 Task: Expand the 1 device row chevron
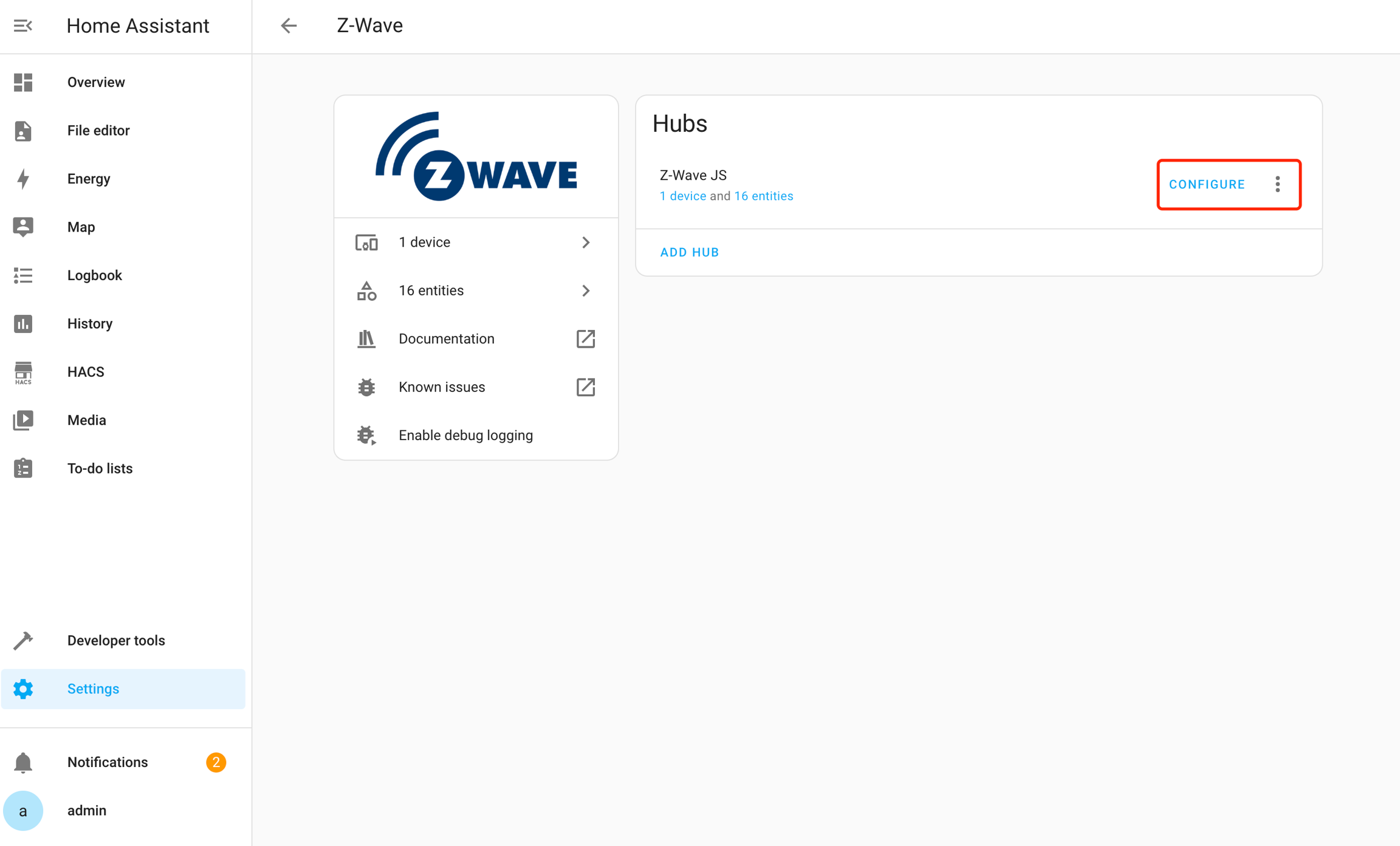(x=585, y=242)
